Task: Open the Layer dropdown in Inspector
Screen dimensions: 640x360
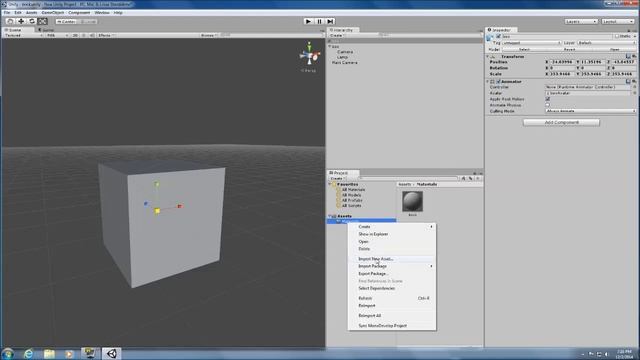Action: 607,43
